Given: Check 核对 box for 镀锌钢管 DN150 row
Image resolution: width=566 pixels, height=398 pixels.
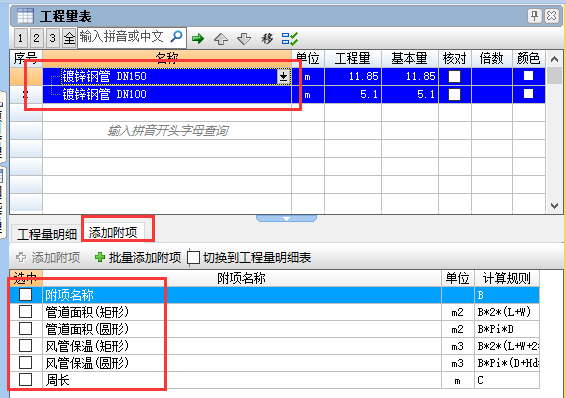Looking at the screenshot, I should coord(454,76).
